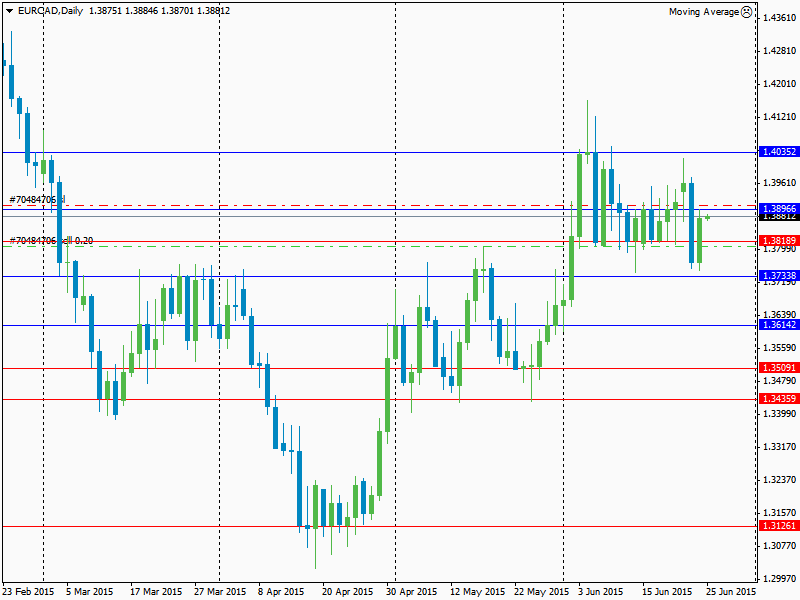800x600 pixels.
Task: Select the 1.31261 red price level label
Action: point(779,526)
